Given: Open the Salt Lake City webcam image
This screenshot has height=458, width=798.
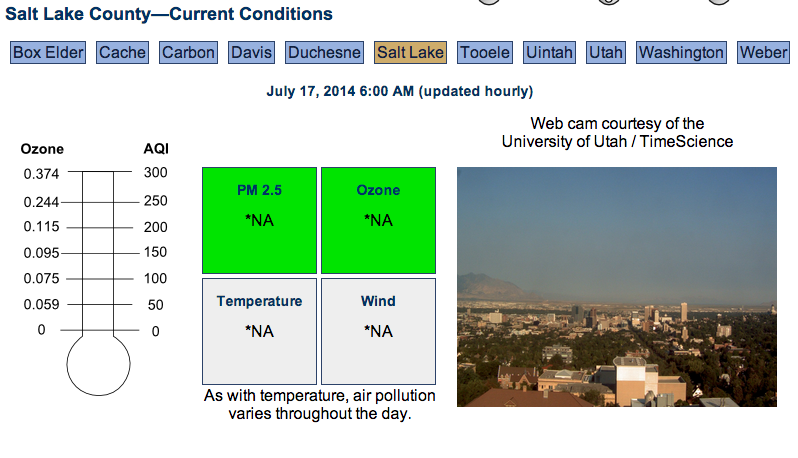Looking at the screenshot, I should click(x=617, y=287).
